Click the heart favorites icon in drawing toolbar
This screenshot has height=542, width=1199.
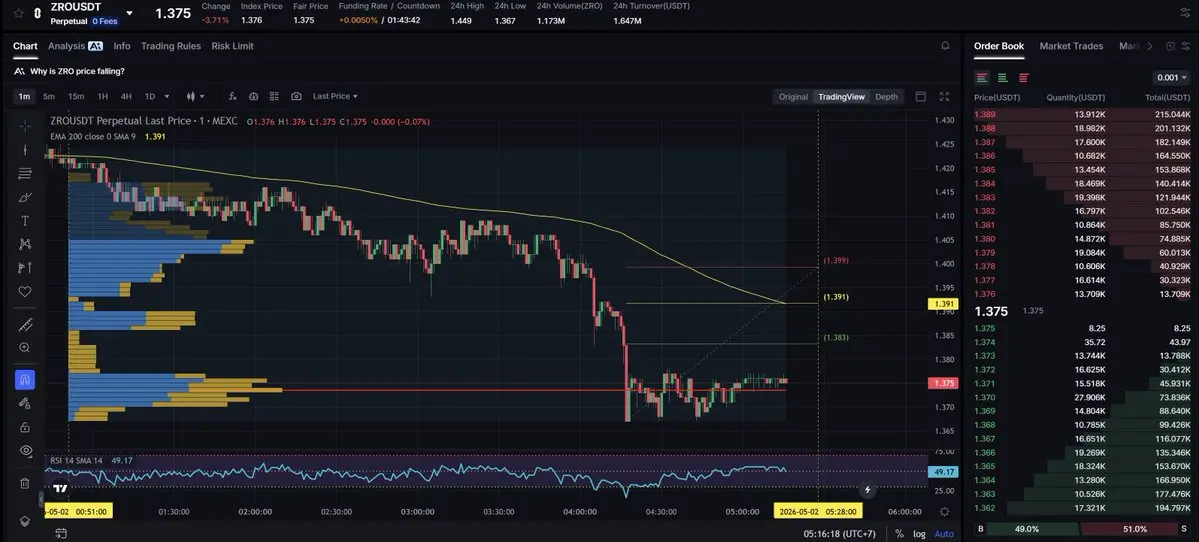25,291
